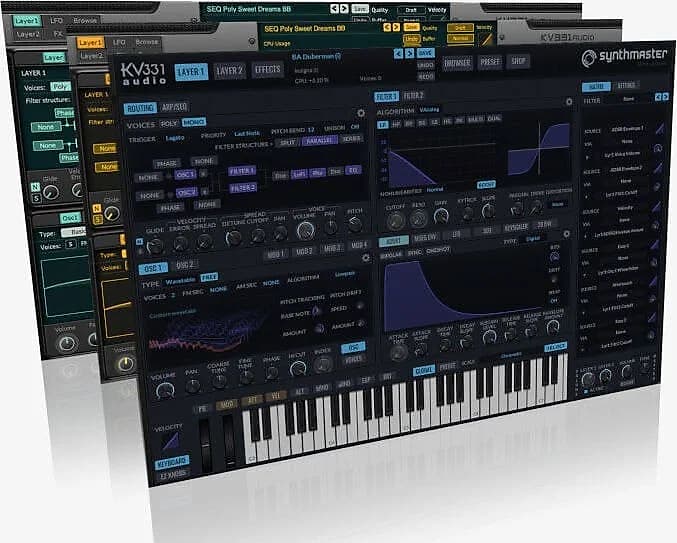This screenshot has width=677, height=543.
Task: Open the FM SRC None dropdown
Action: pyautogui.click(x=218, y=289)
